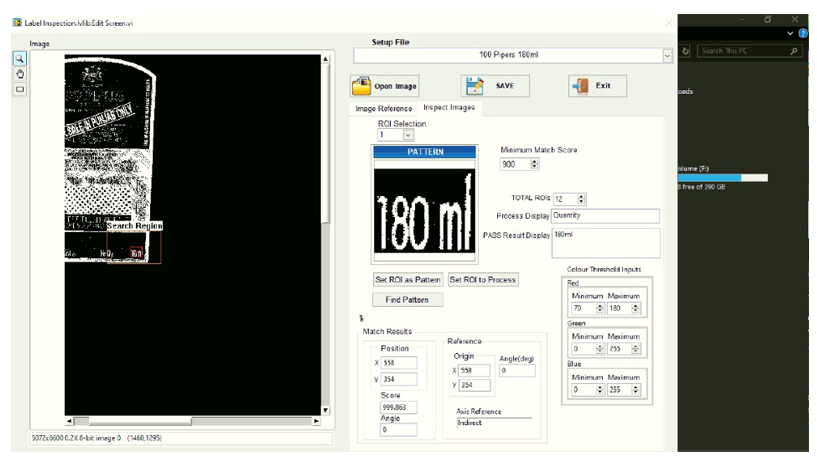Click the Minimum Match Score stepper arrows

pos(534,164)
